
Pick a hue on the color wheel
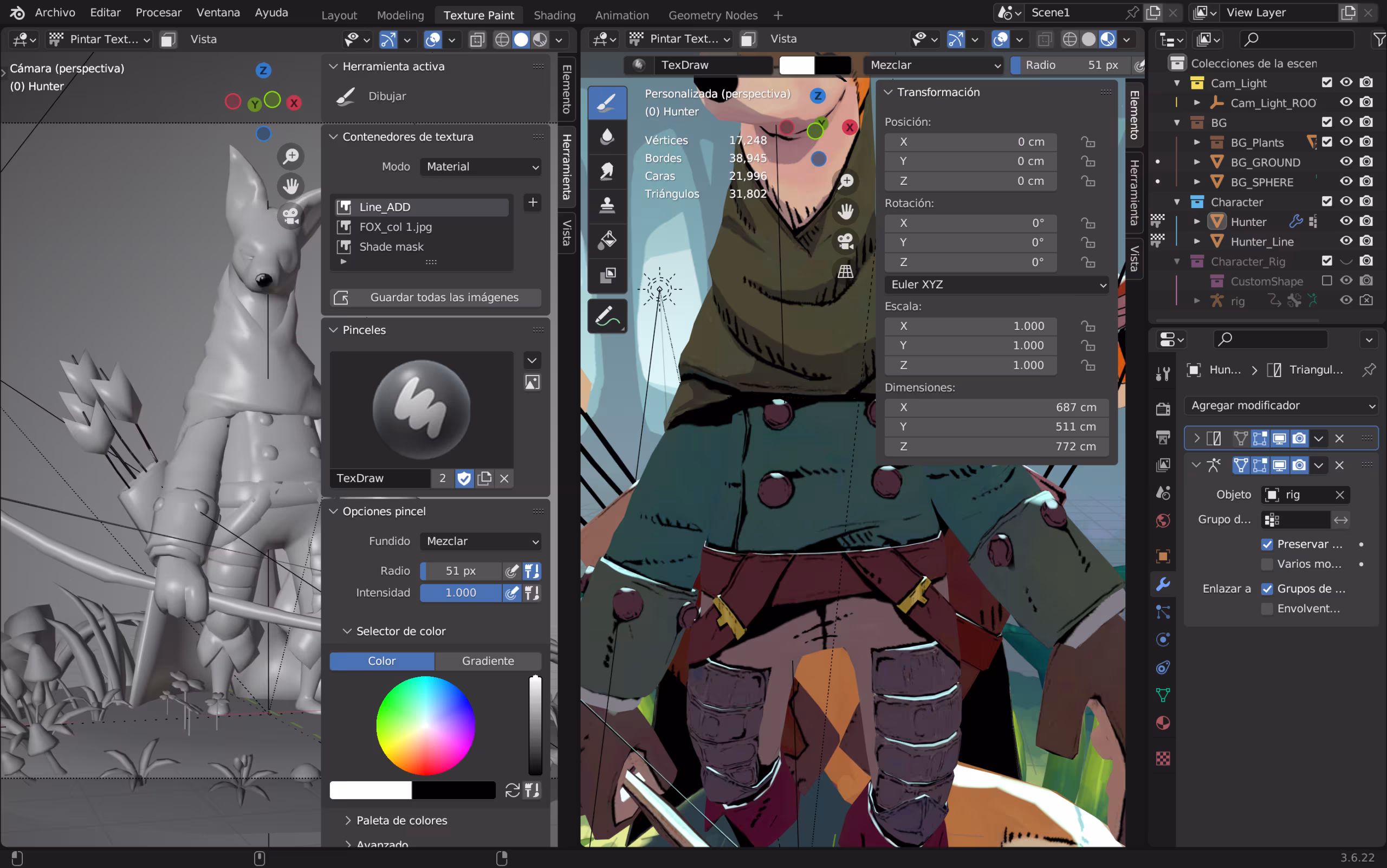[x=425, y=726]
